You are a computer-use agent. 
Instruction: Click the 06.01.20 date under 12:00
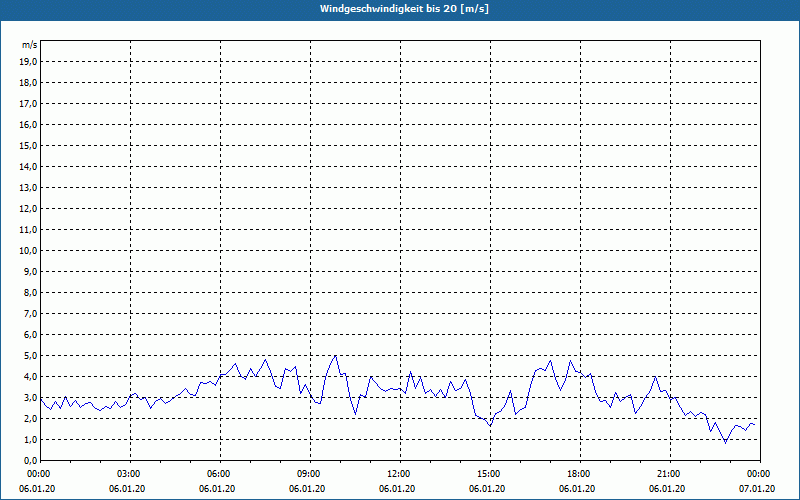(x=397, y=489)
